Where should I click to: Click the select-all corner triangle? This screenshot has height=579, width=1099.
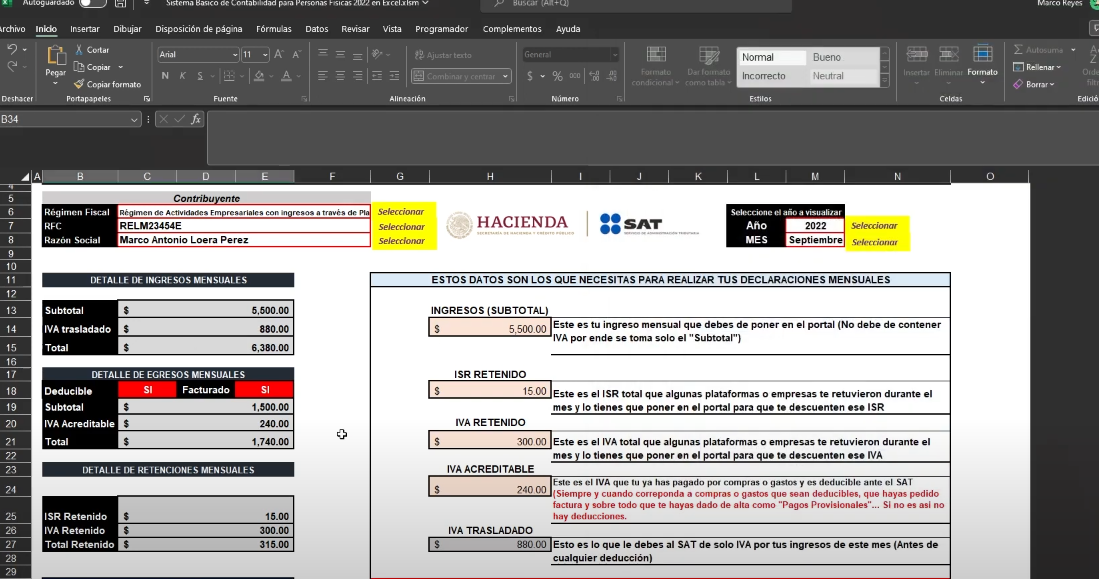pos(25,177)
